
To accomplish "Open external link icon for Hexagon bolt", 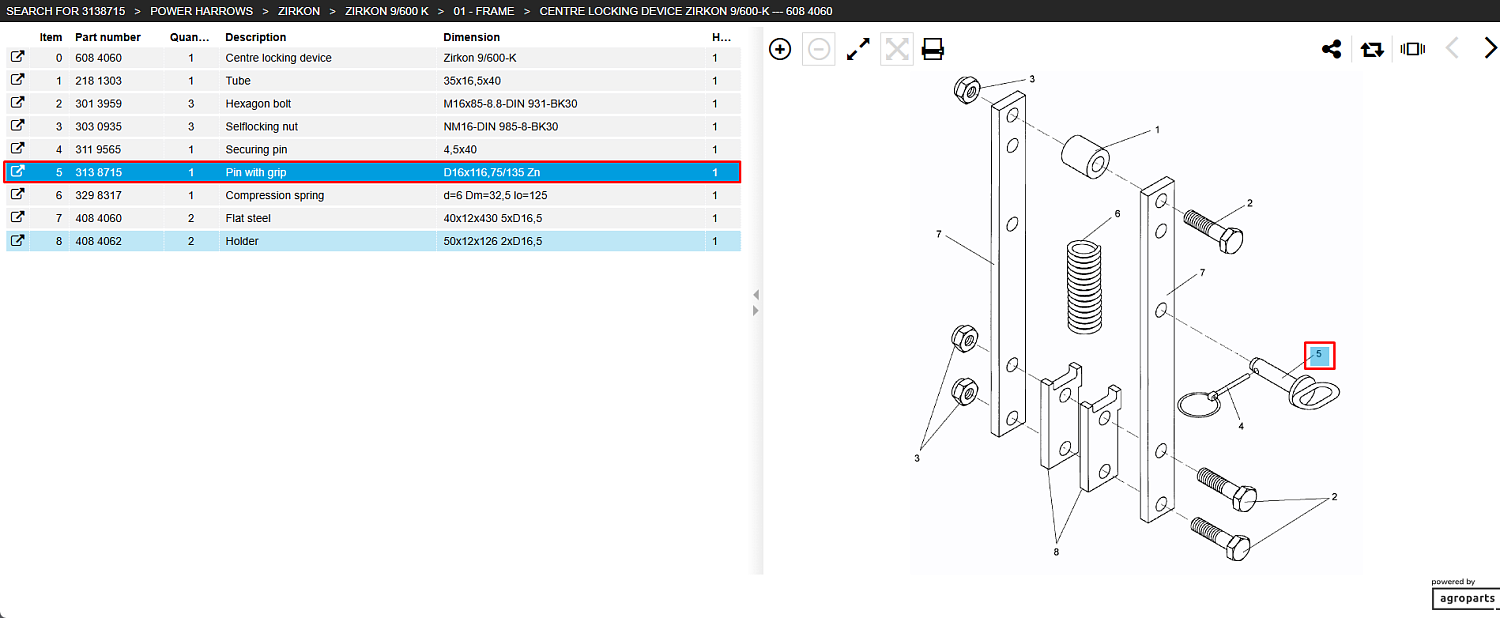I will (x=17, y=103).
